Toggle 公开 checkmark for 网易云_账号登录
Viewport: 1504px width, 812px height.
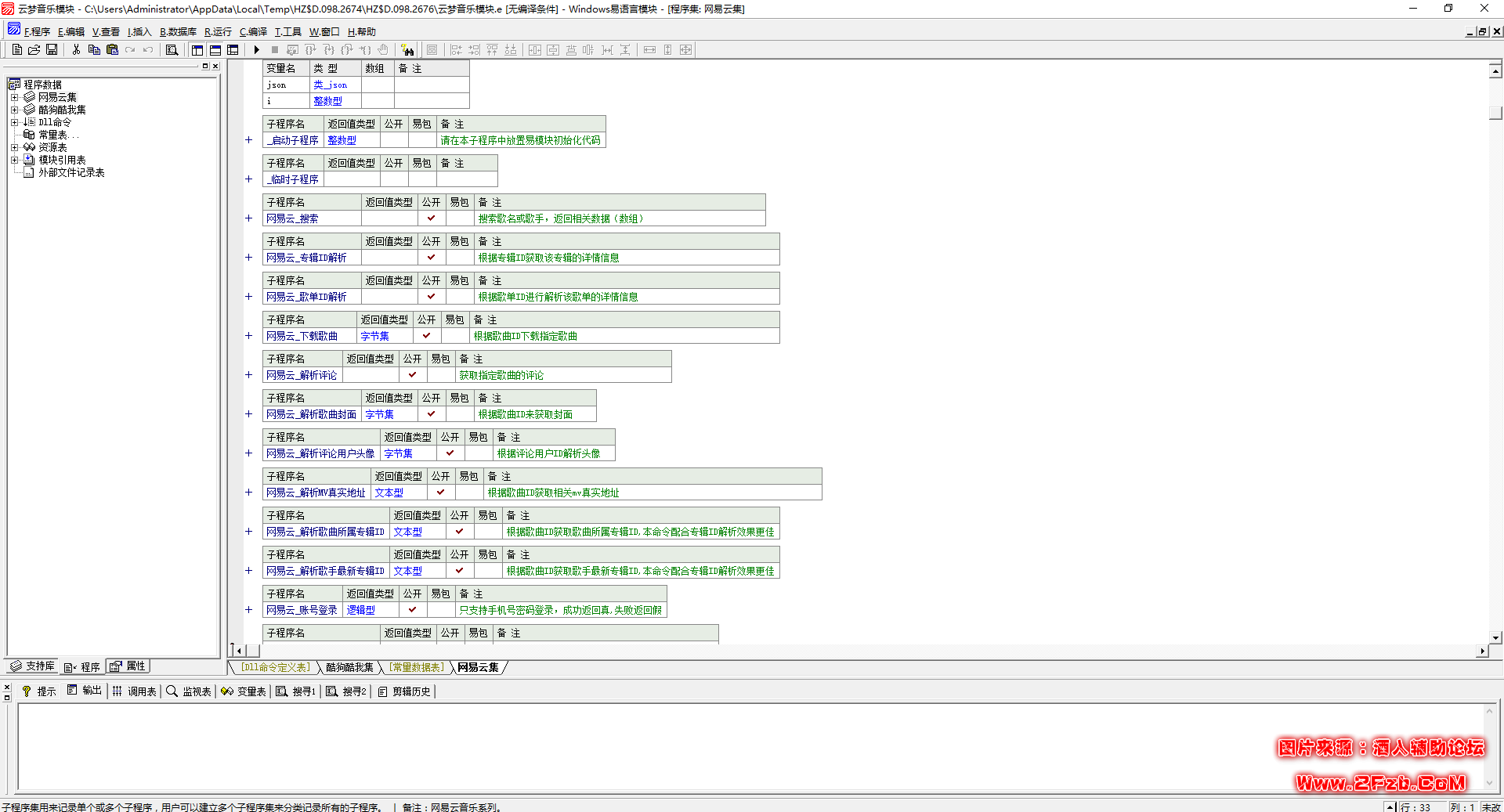click(x=413, y=610)
